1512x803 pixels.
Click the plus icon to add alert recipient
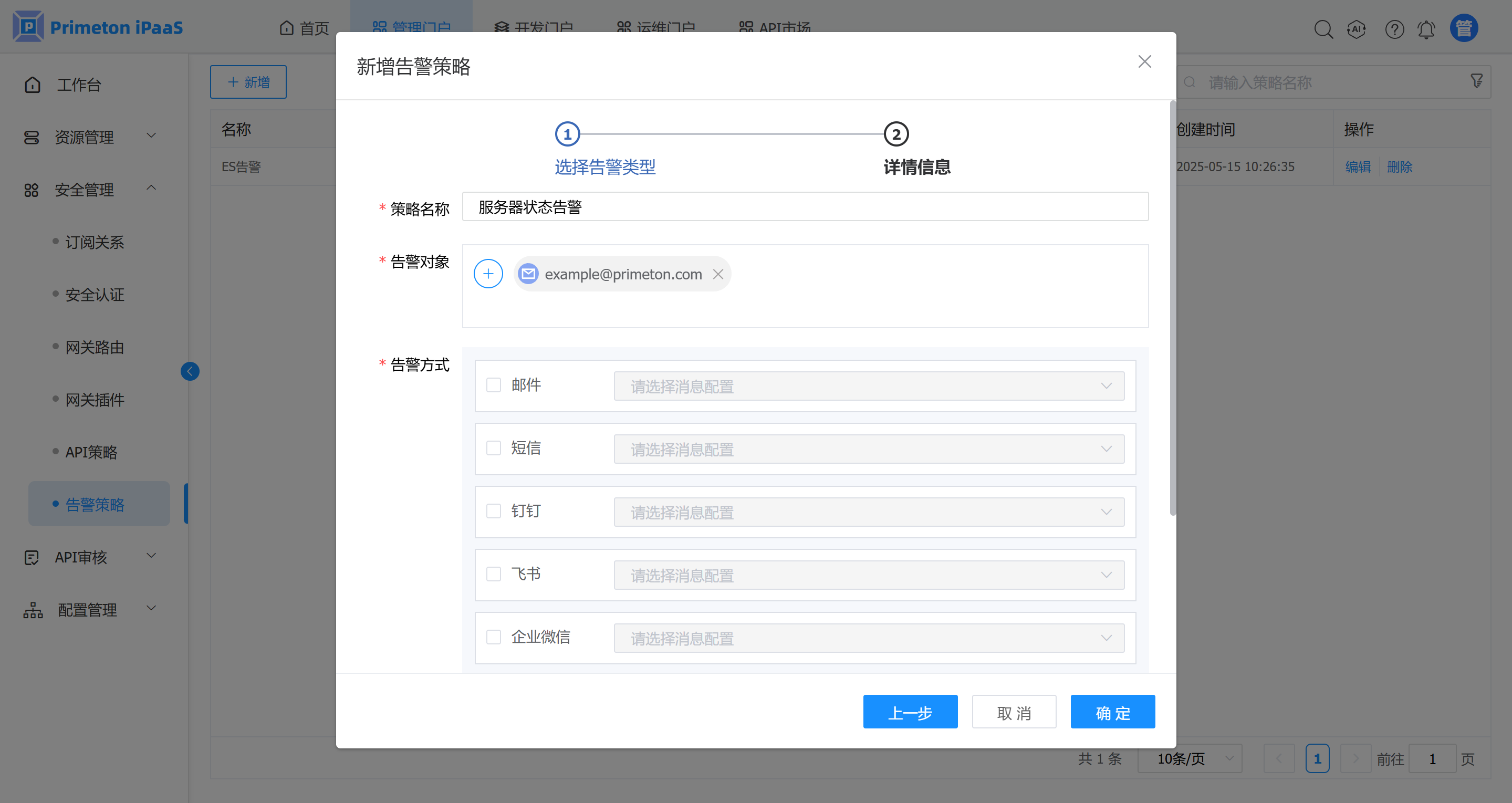click(488, 274)
